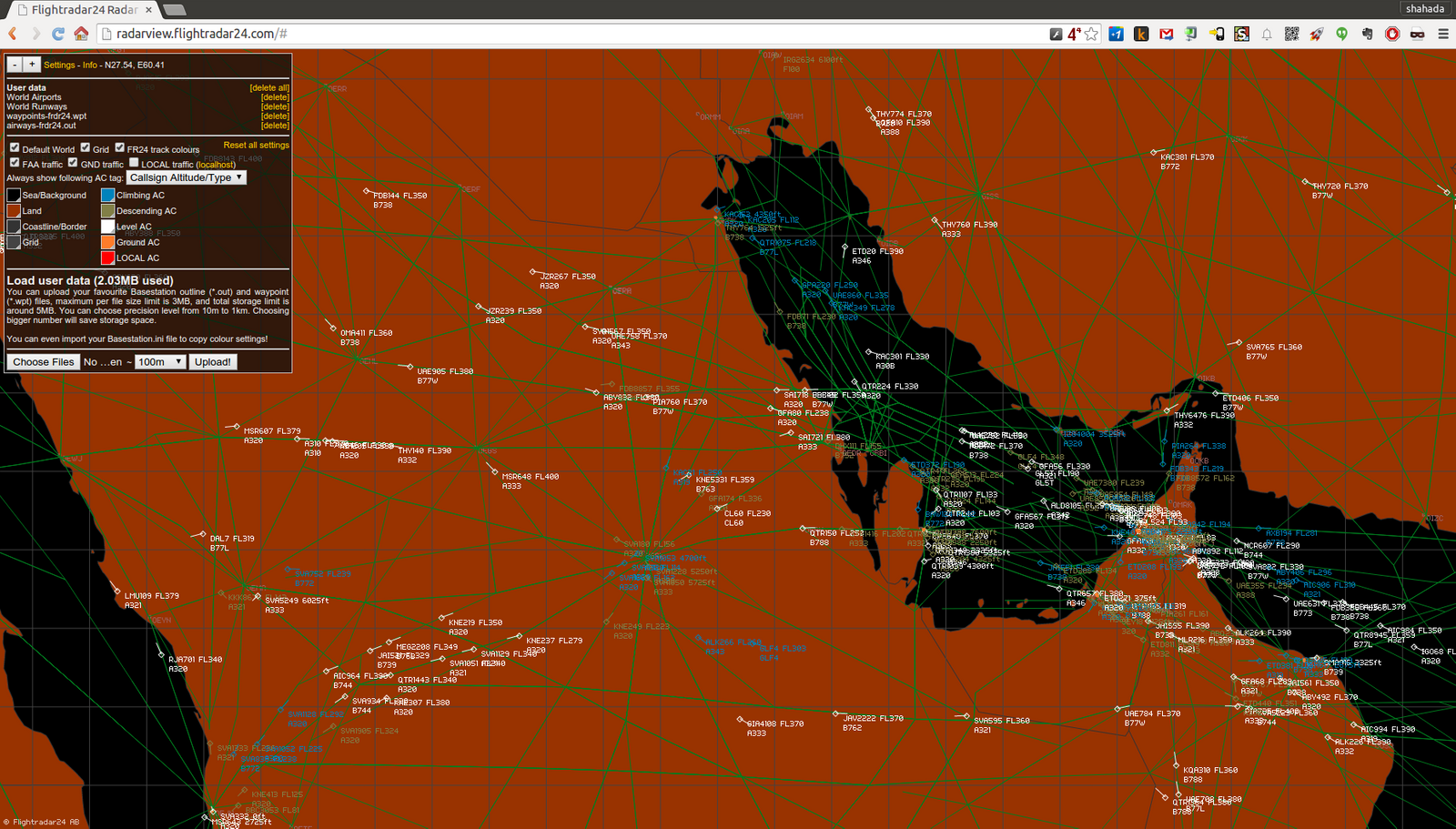Open the Gmail extension icon
This screenshot has height=829, width=1456.
[x=1167, y=34]
